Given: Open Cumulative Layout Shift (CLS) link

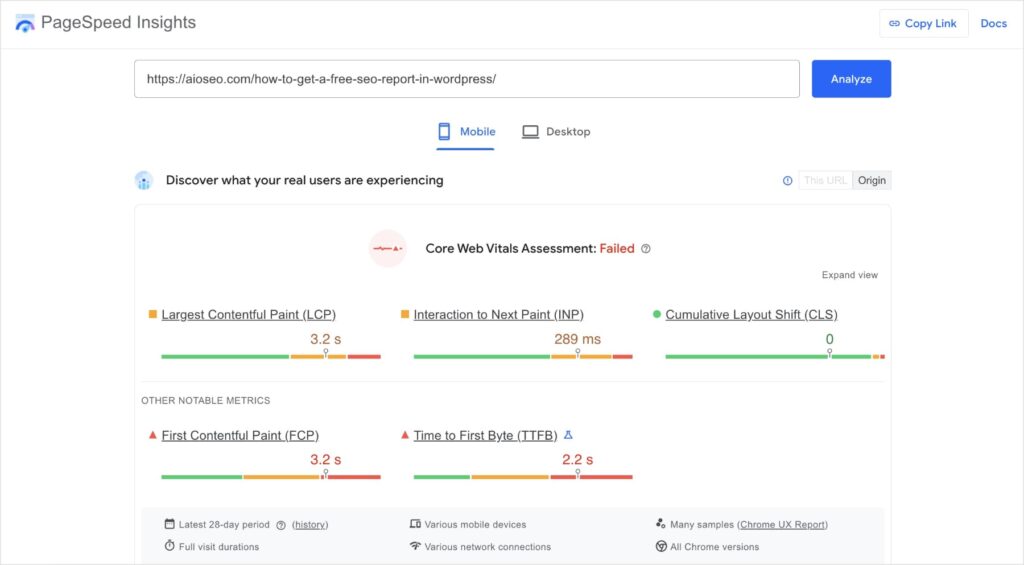Looking at the screenshot, I should tap(751, 315).
